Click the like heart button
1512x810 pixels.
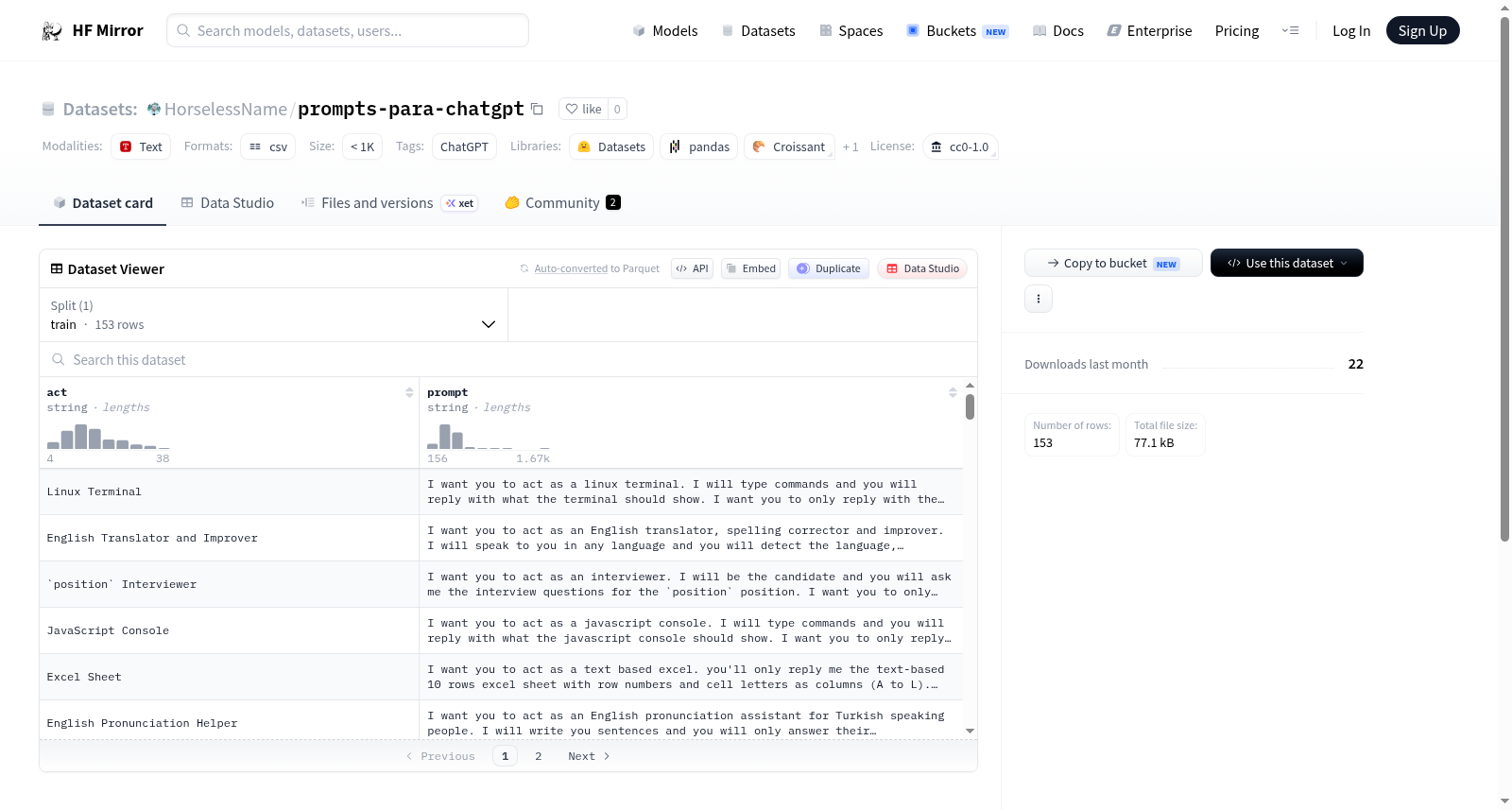click(583, 109)
